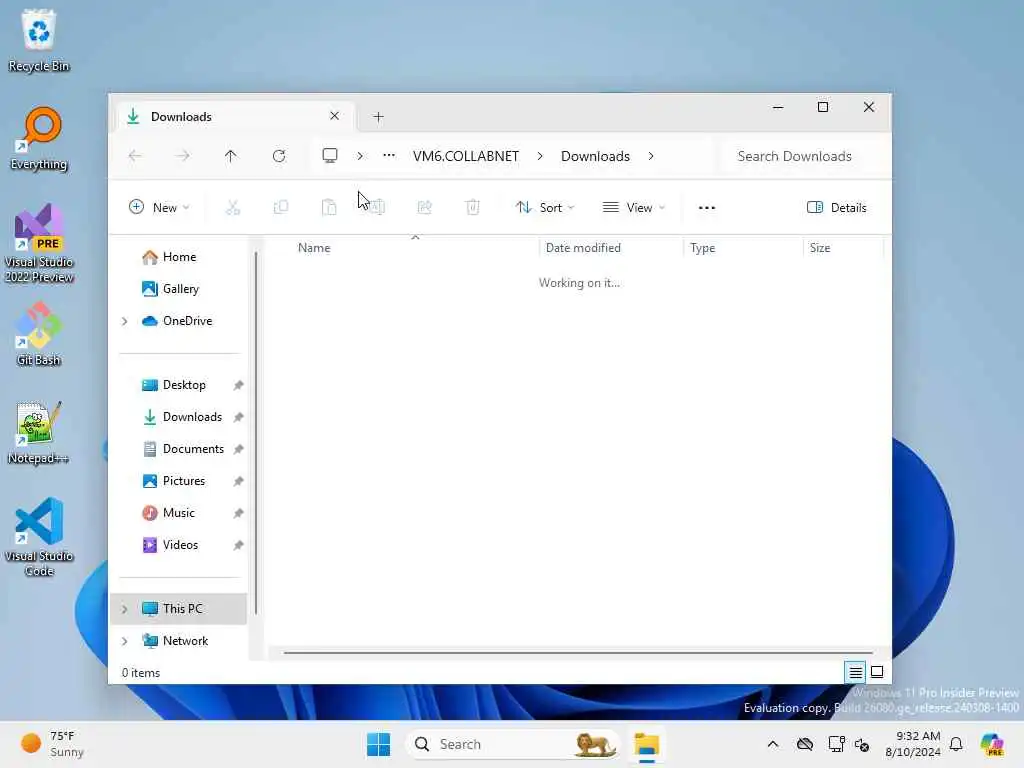Image resolution: width=1024 pixels, height=768 pixels.
Task: Open Gallery in the navigation pane
Action: click(179, 289)
